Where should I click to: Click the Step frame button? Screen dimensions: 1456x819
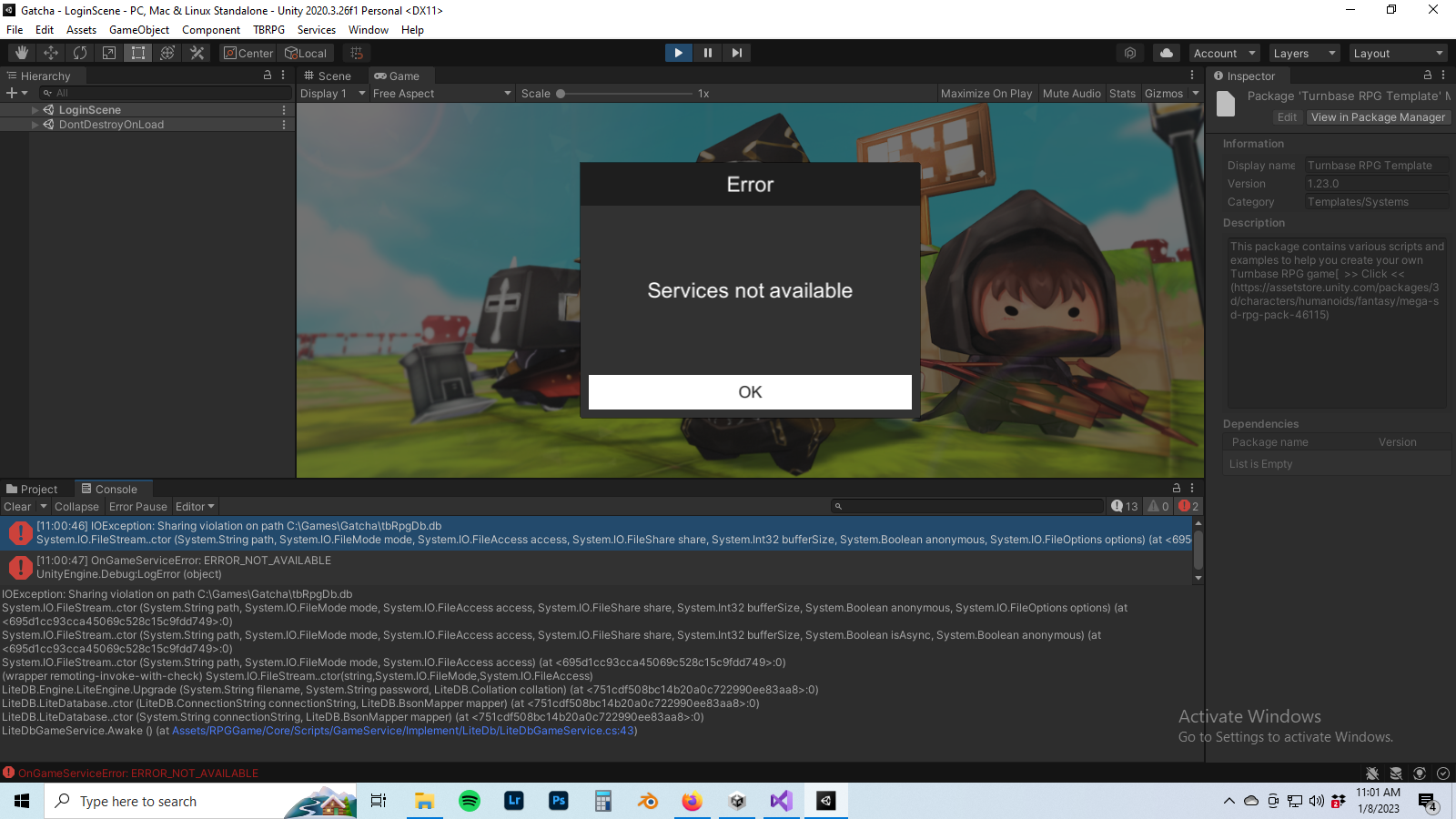736,52
